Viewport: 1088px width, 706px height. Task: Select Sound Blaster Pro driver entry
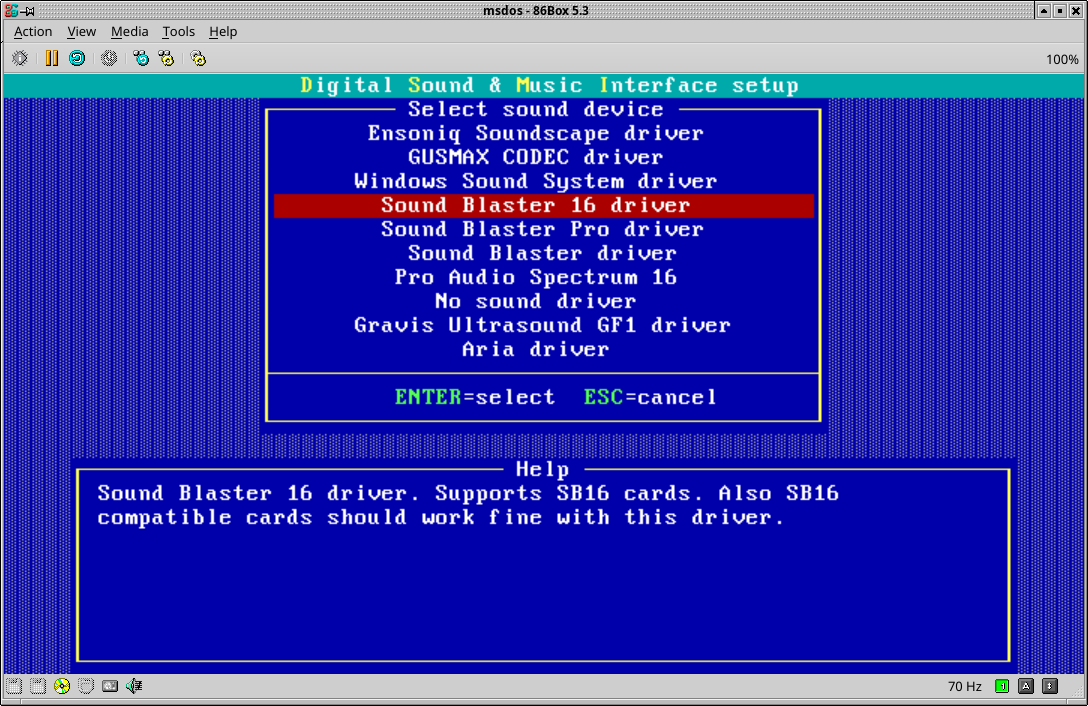point(542,229)
